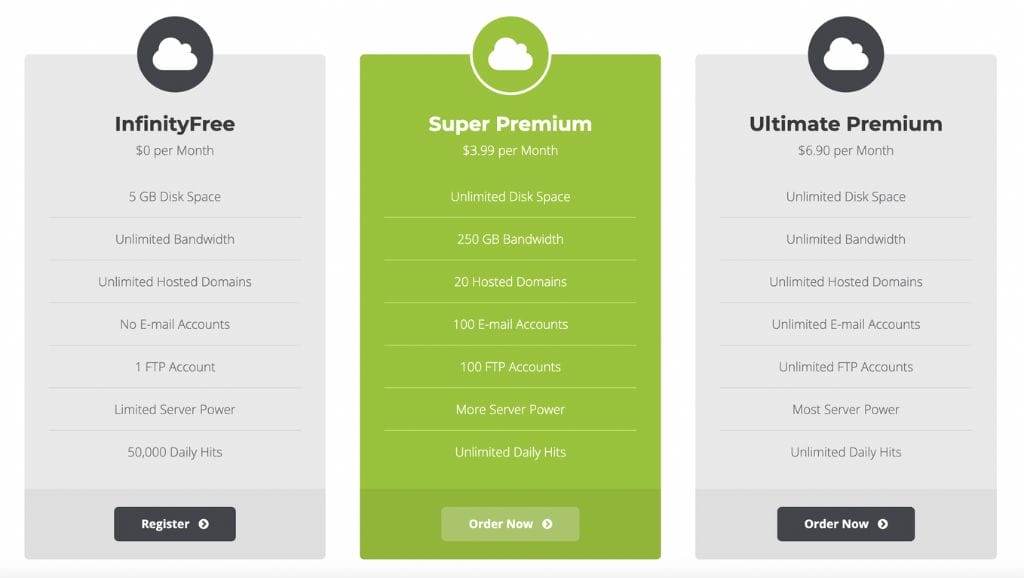Click the dark circle badge on the InfinityFree card
Screen dimensions: 1024x578
pos(175,52)
